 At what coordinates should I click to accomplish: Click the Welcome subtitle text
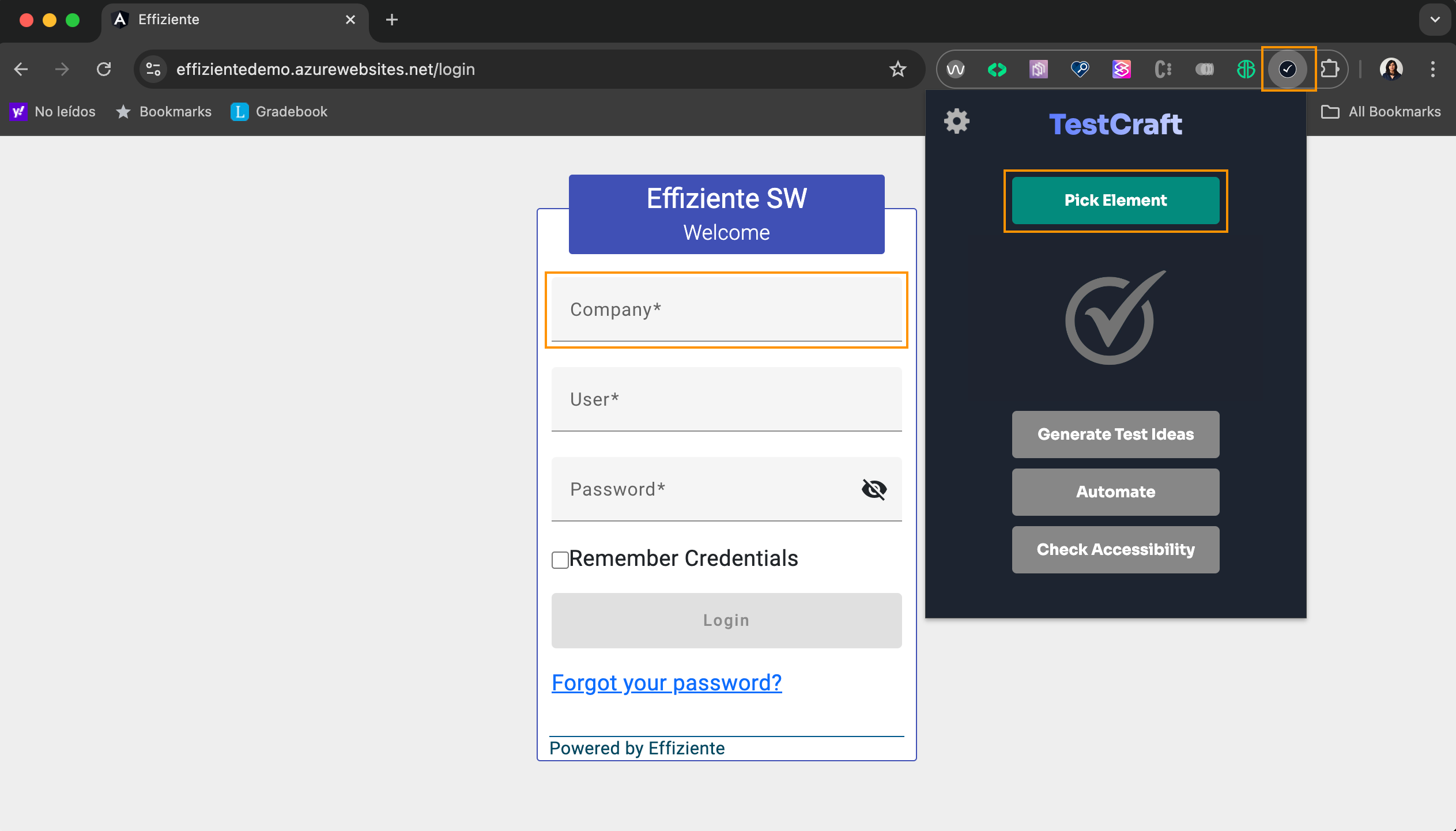click(x=726, y=233)
